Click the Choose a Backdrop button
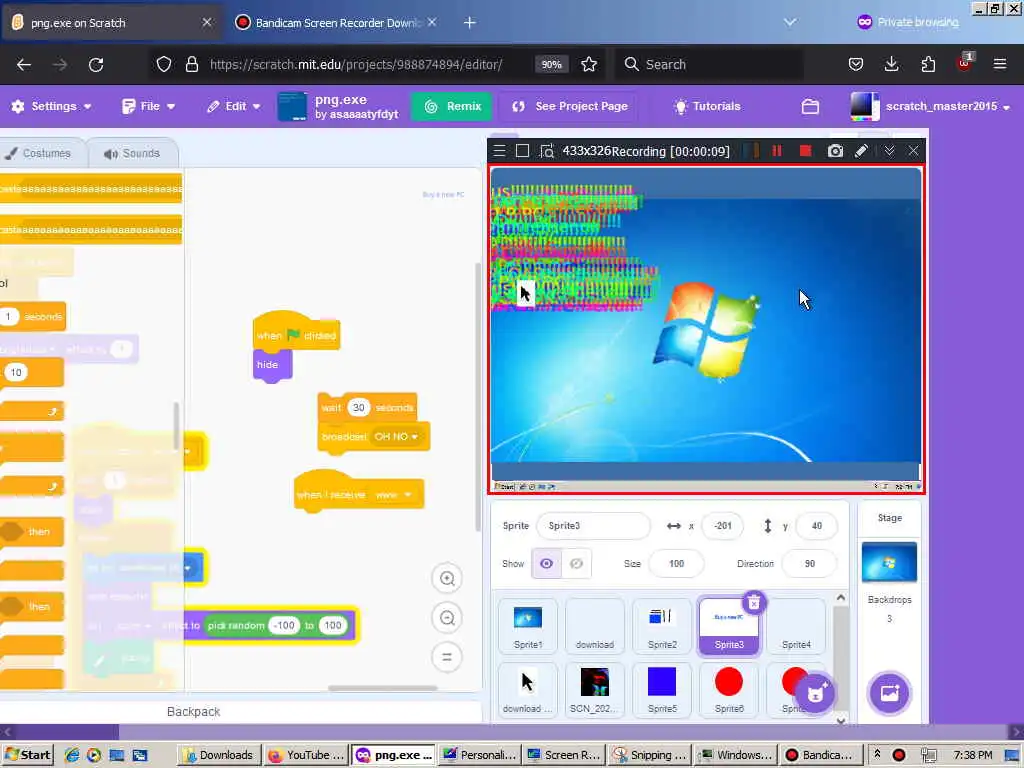Image resolution: width=1024 pixels, height=768 pixels. [x=889, y=693]
